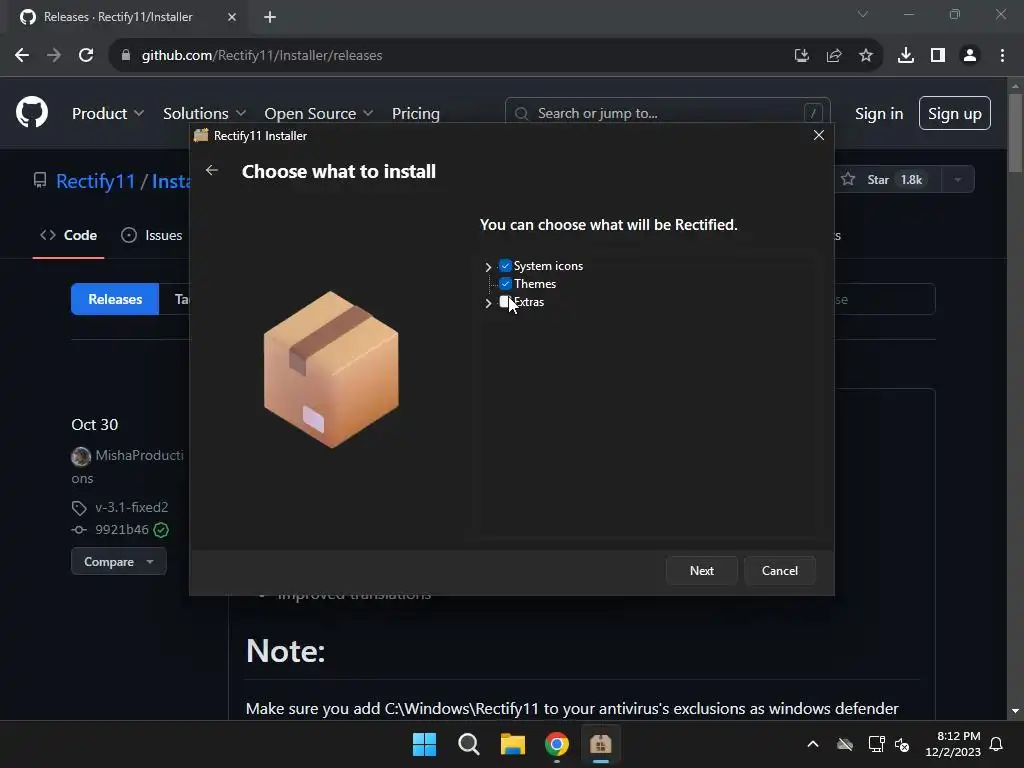Cancel the Rectify11 installation
This screenshot has height=768, width=1024.
click(x=780, y=571)
